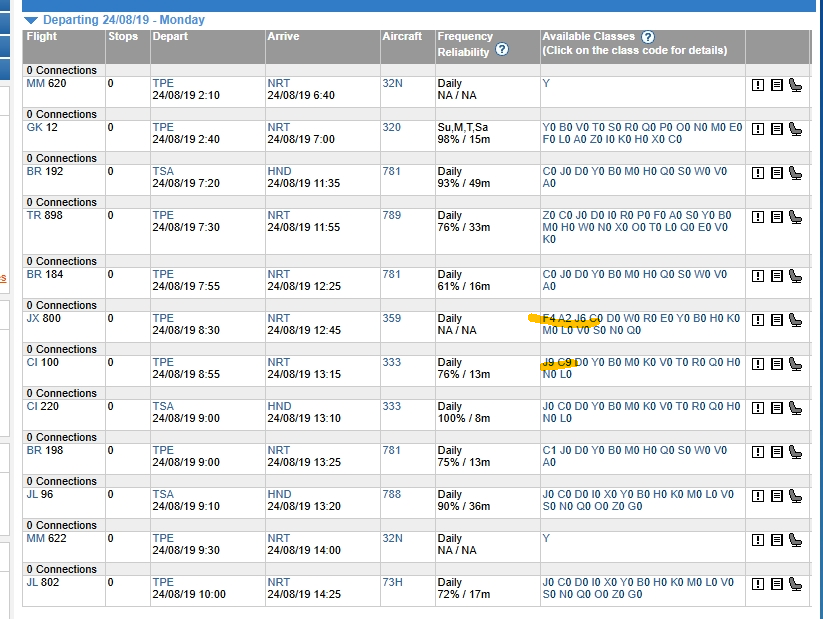823x619 pixels.
Task: Open seat map icon for MM 620
Action: tap(796, 85)
